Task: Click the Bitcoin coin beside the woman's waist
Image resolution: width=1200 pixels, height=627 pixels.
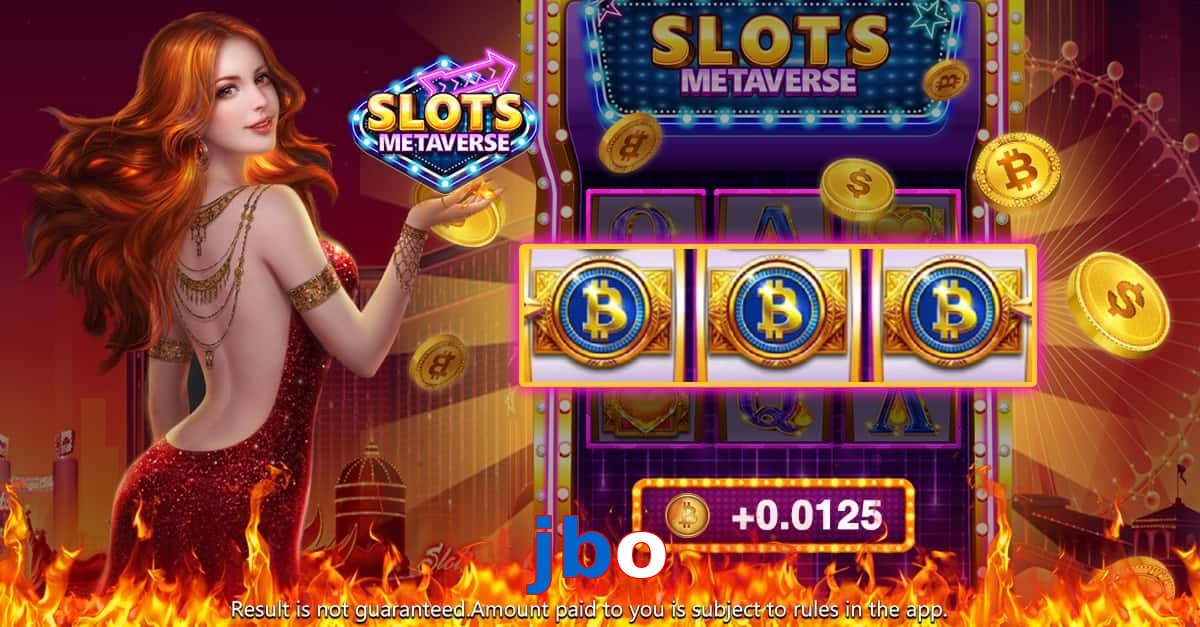Action: (x=438, y=360)
